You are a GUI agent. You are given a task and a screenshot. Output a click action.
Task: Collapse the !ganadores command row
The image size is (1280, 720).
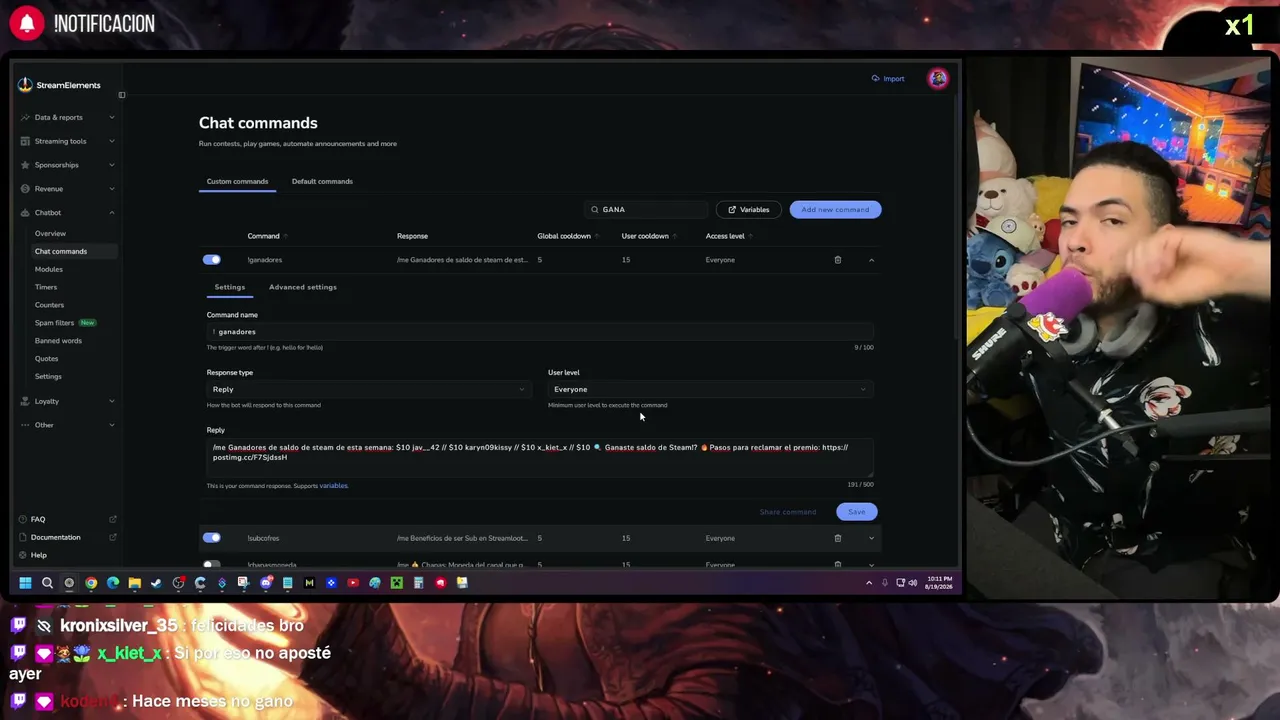[871, 260]
